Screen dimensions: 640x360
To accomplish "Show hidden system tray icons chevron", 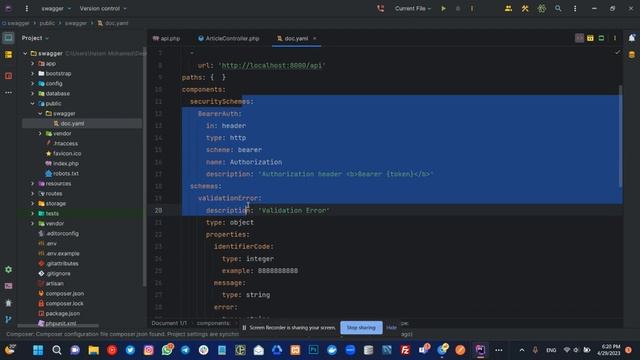I will click(x=522, y=350).
